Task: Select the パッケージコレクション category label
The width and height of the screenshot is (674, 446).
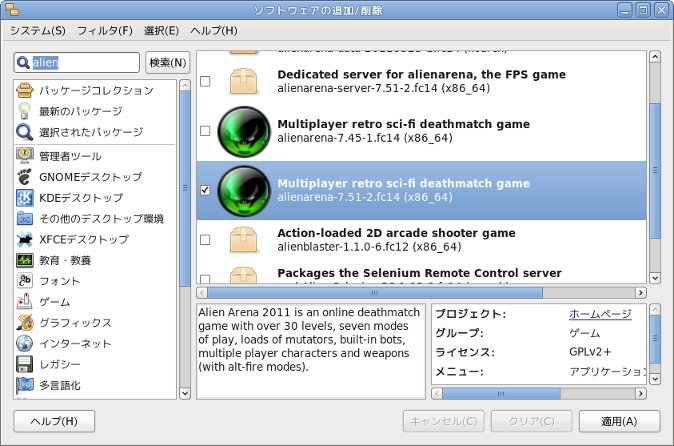Action: point(96,91)
